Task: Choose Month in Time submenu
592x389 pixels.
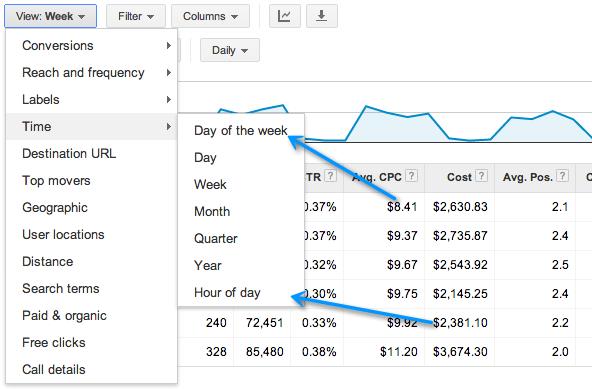Action: coord(241,211)
